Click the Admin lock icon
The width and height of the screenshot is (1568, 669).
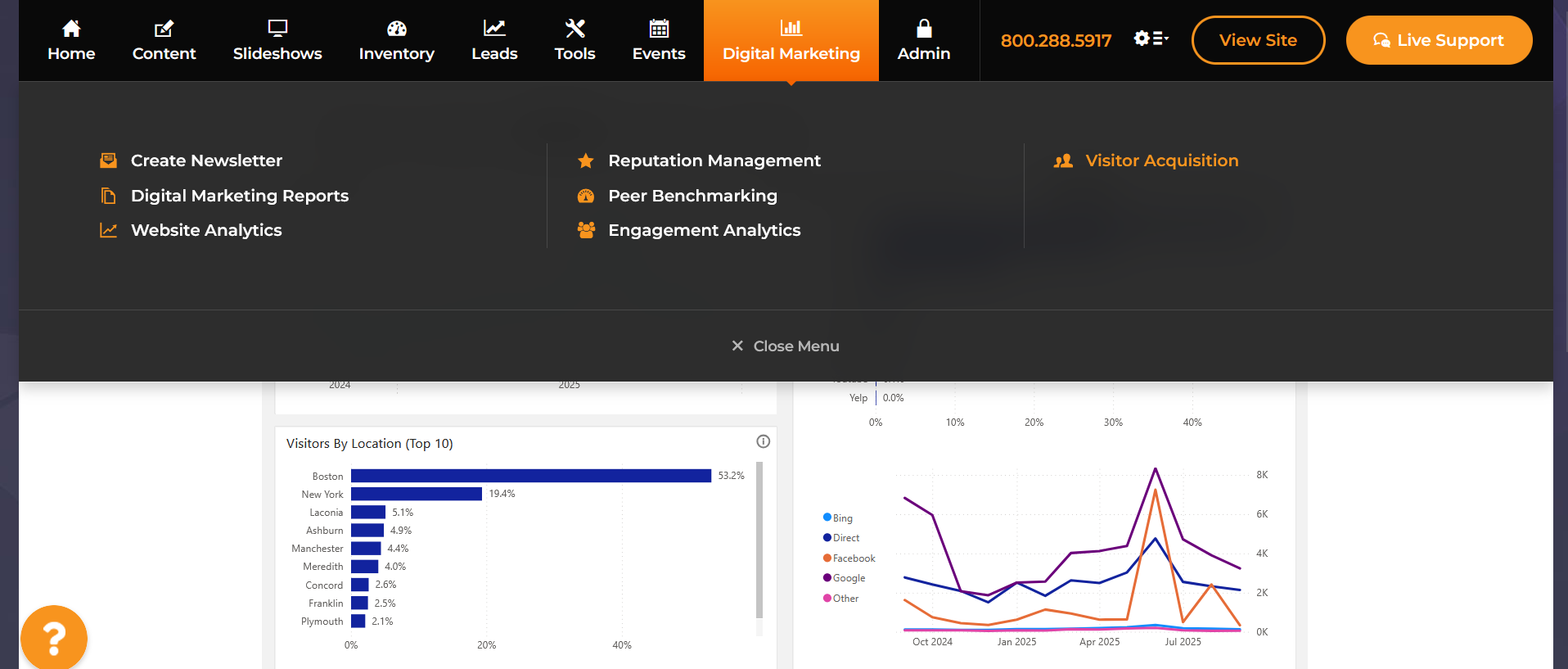click(924, 29)
